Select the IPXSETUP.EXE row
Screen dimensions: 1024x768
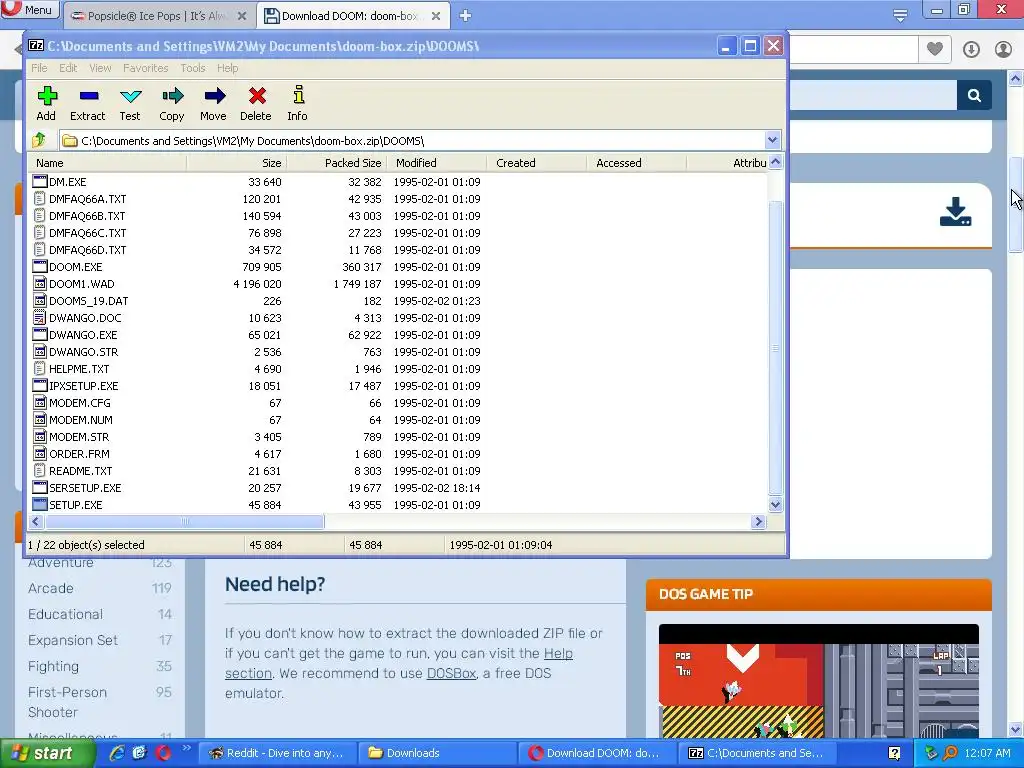398,385
